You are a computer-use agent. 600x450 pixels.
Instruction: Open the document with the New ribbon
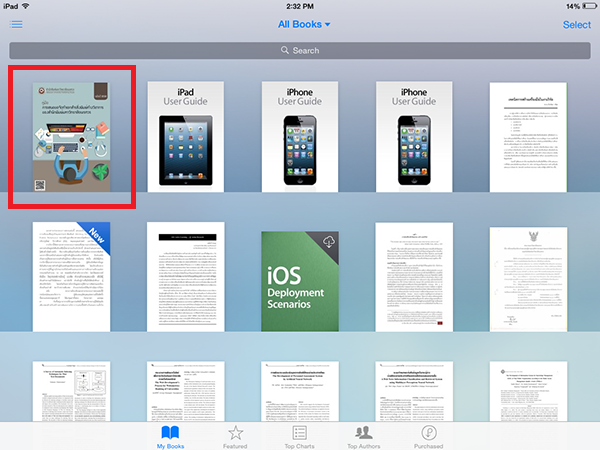coord(72,277)
